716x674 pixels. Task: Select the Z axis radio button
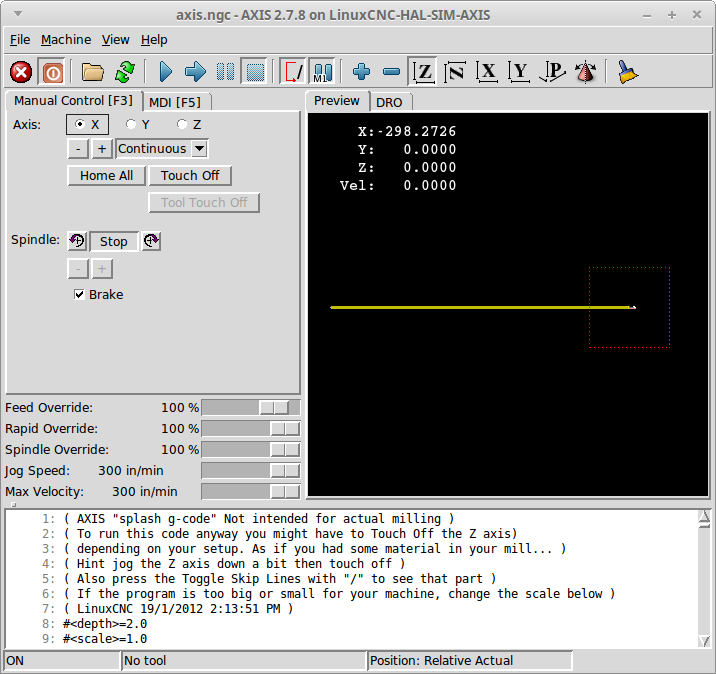[x=182, y=124]
